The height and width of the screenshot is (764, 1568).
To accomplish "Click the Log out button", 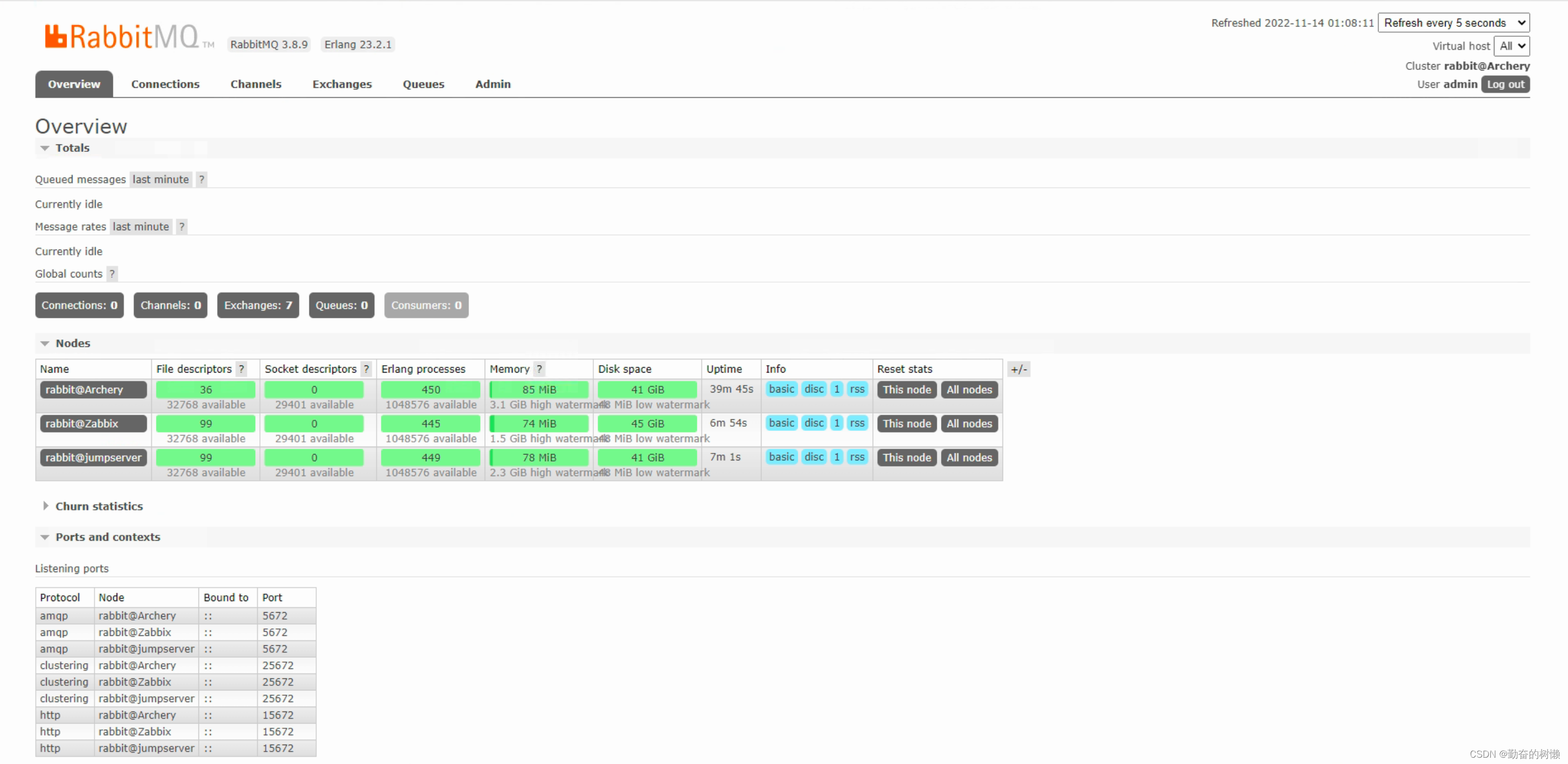I will 1504,84.
